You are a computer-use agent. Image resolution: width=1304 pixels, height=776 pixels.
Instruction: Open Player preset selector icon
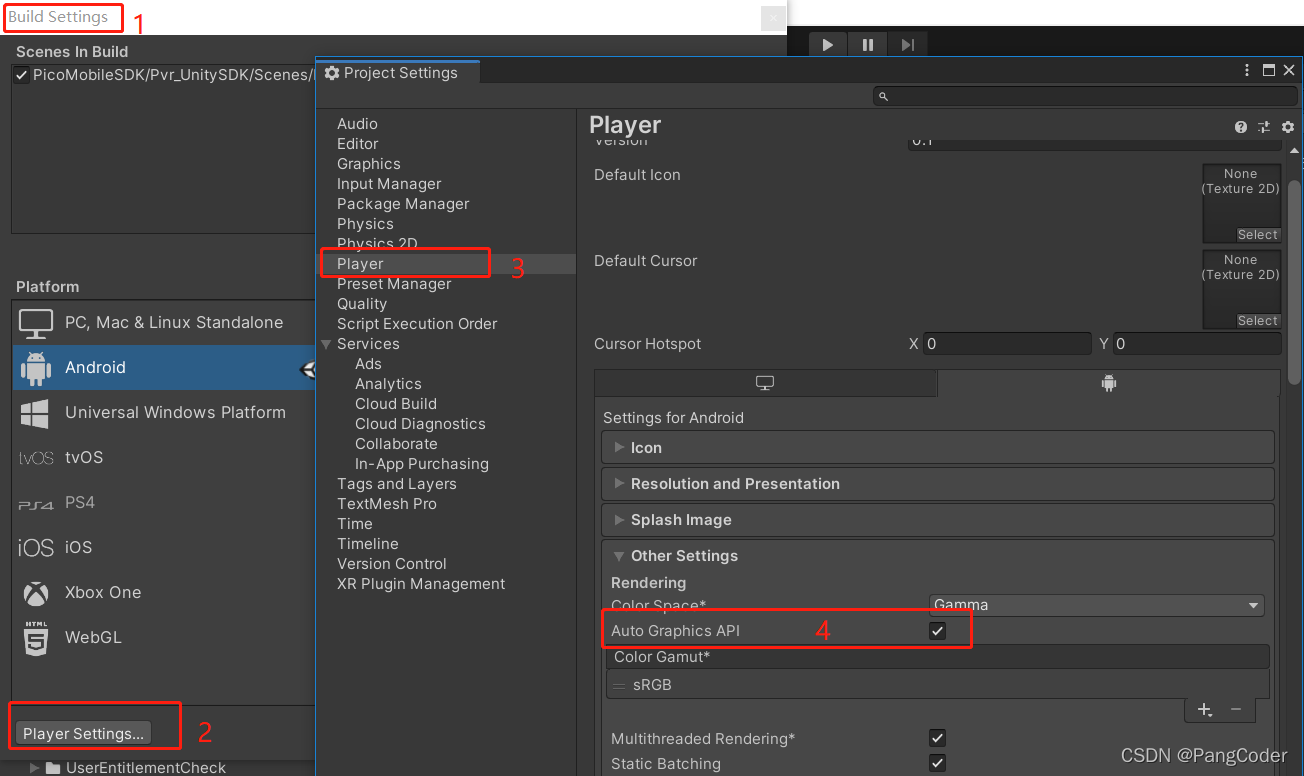(1264, 127)
